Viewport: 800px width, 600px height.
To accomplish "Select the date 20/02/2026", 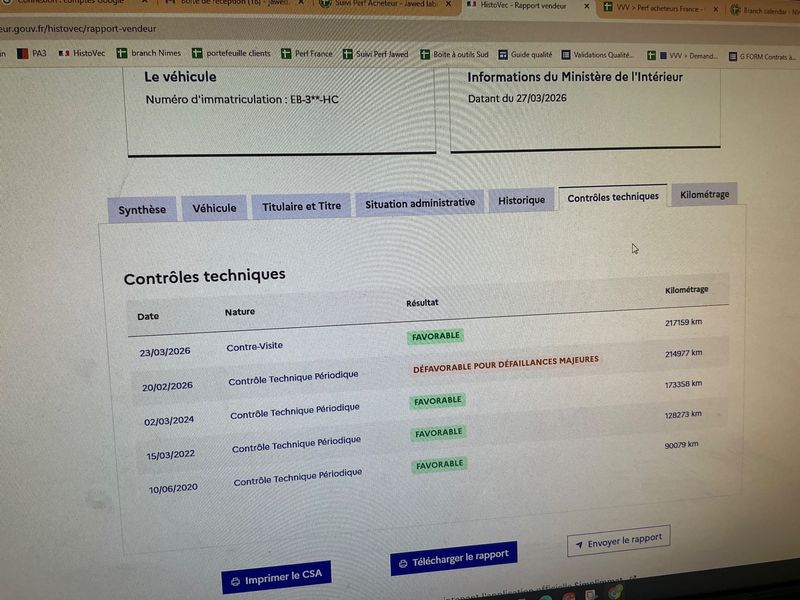I will coord(167,386).
